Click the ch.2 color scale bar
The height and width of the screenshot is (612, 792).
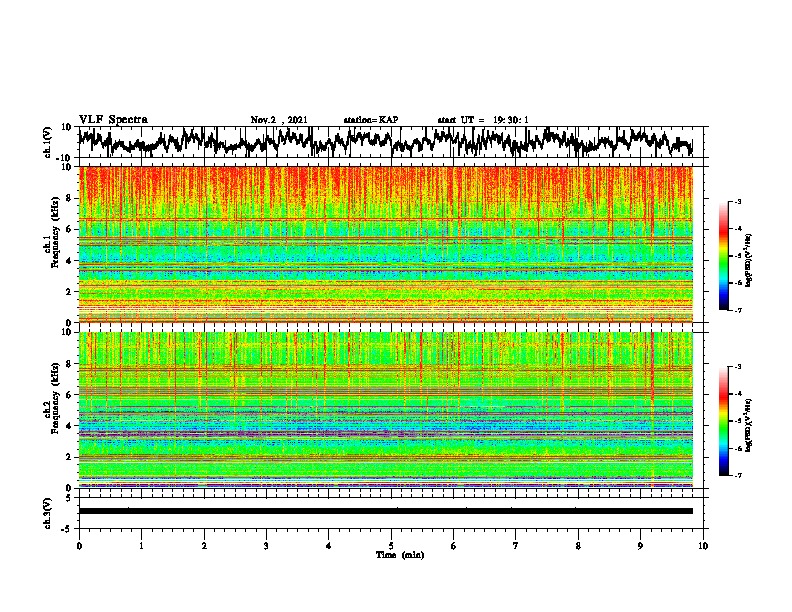[x=723, y=421]
